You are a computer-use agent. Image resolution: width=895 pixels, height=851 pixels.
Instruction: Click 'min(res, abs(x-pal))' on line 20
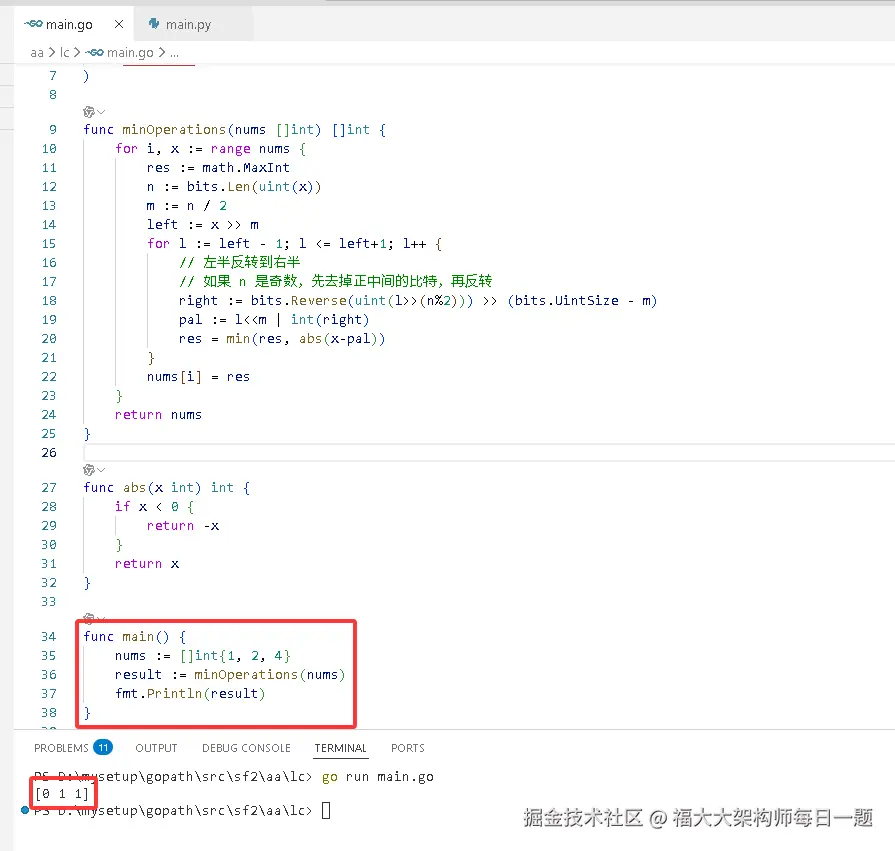click(x=306, y=339)
